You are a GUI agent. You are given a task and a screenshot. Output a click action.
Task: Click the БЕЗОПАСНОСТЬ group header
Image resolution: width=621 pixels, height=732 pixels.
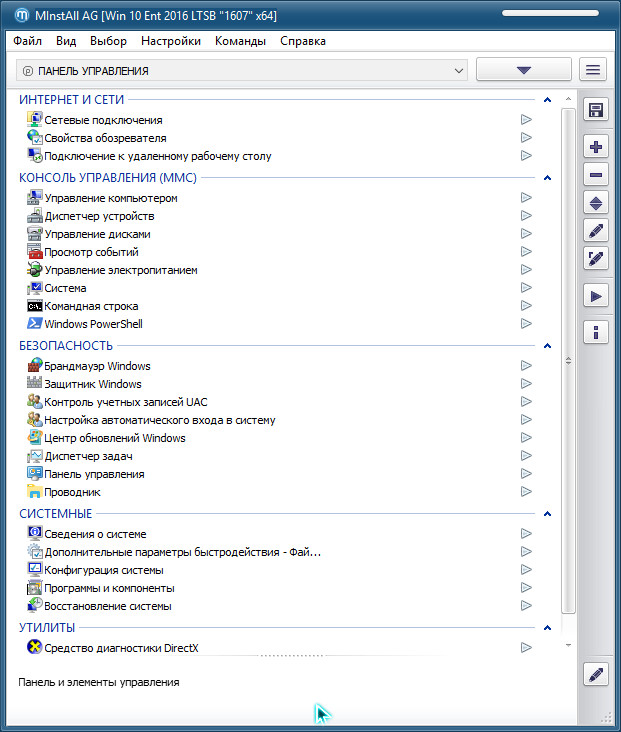coord(66,345)
